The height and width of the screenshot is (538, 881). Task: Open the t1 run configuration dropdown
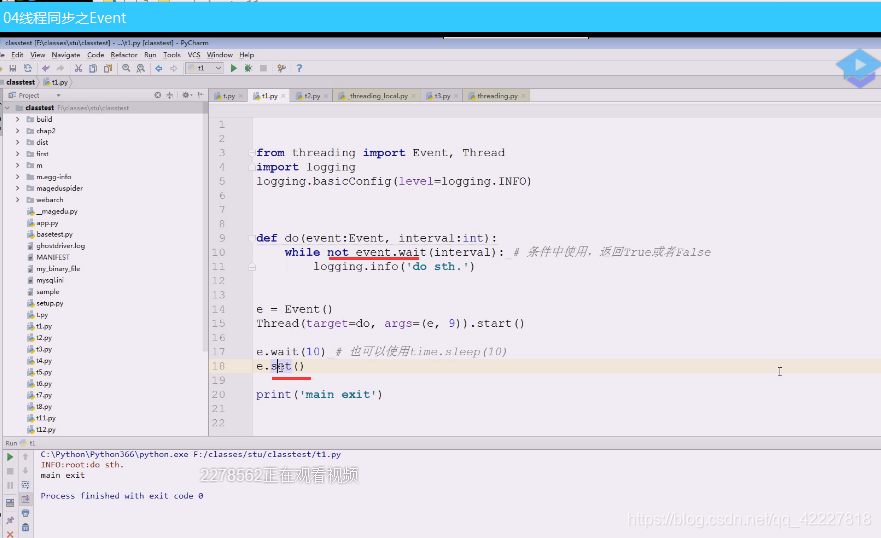(x=205, y=68)
